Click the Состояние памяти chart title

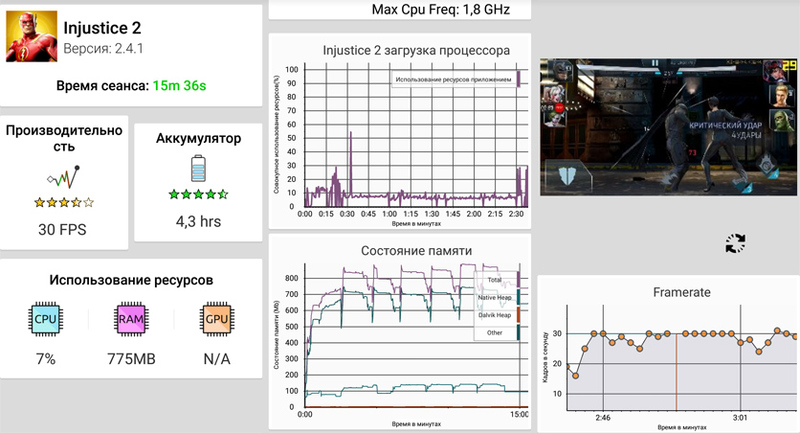coord(416,251)
